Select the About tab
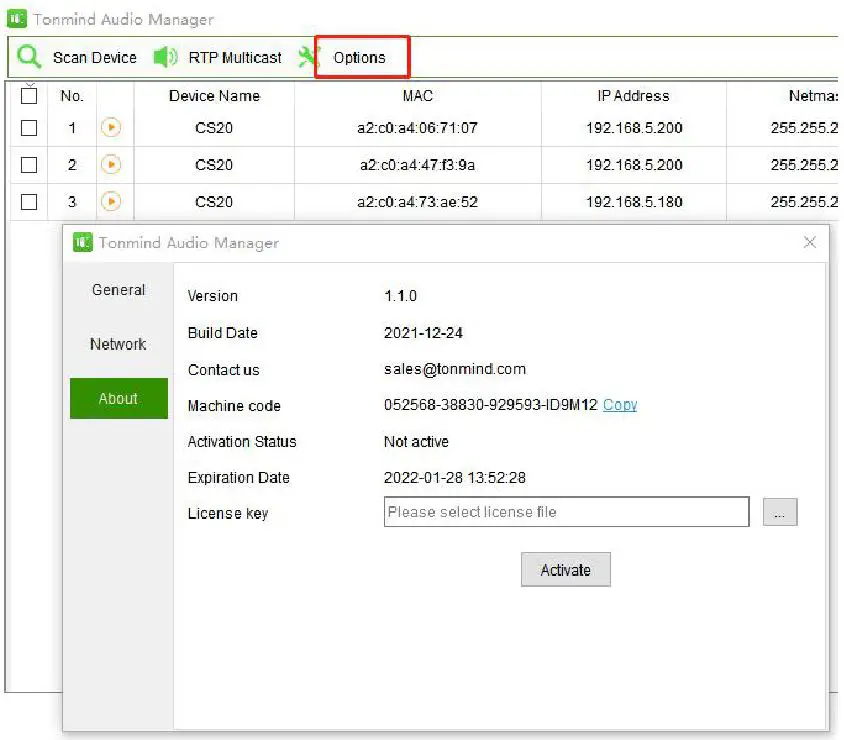This screenshot has width=844, height=740. point(118,398)
